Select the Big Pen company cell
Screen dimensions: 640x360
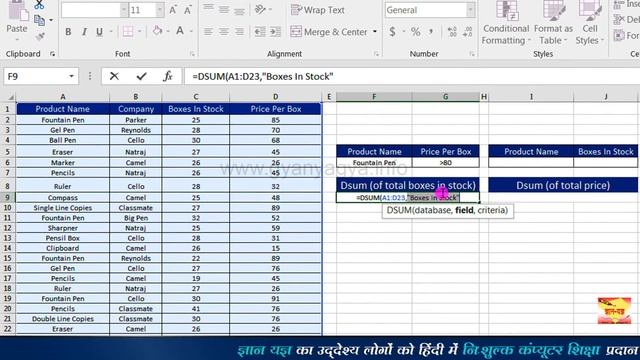136,218
